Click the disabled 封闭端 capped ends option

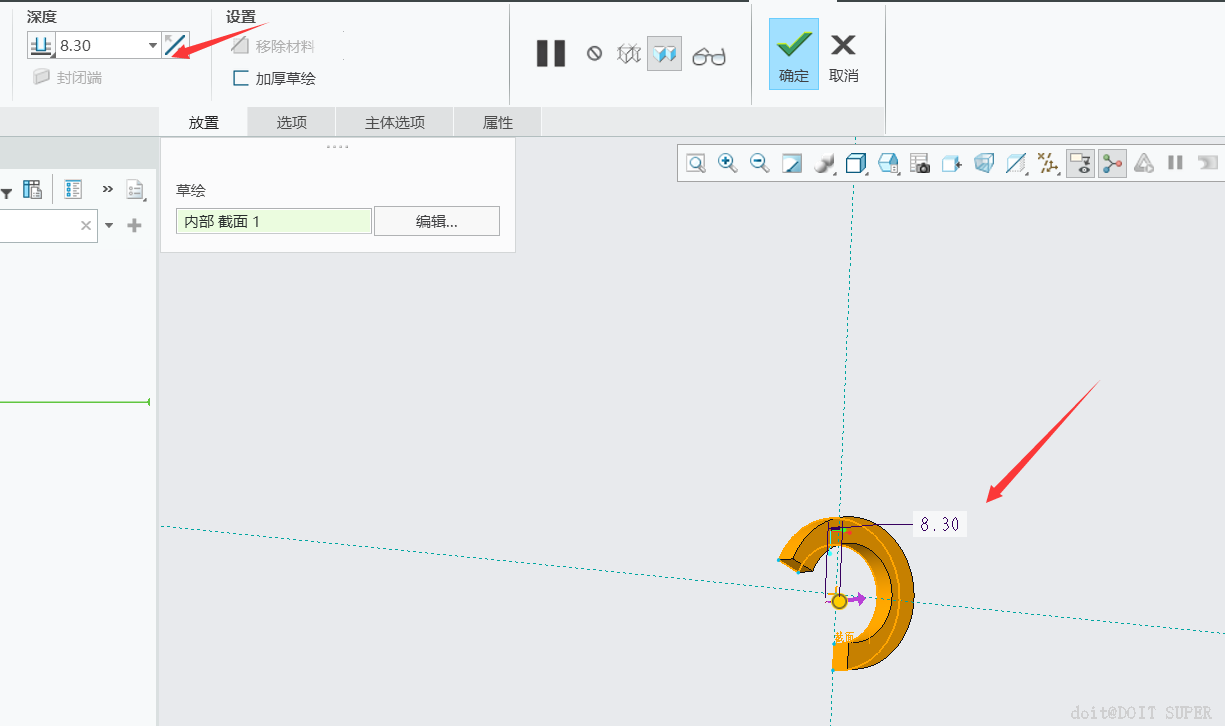point(67,77)
